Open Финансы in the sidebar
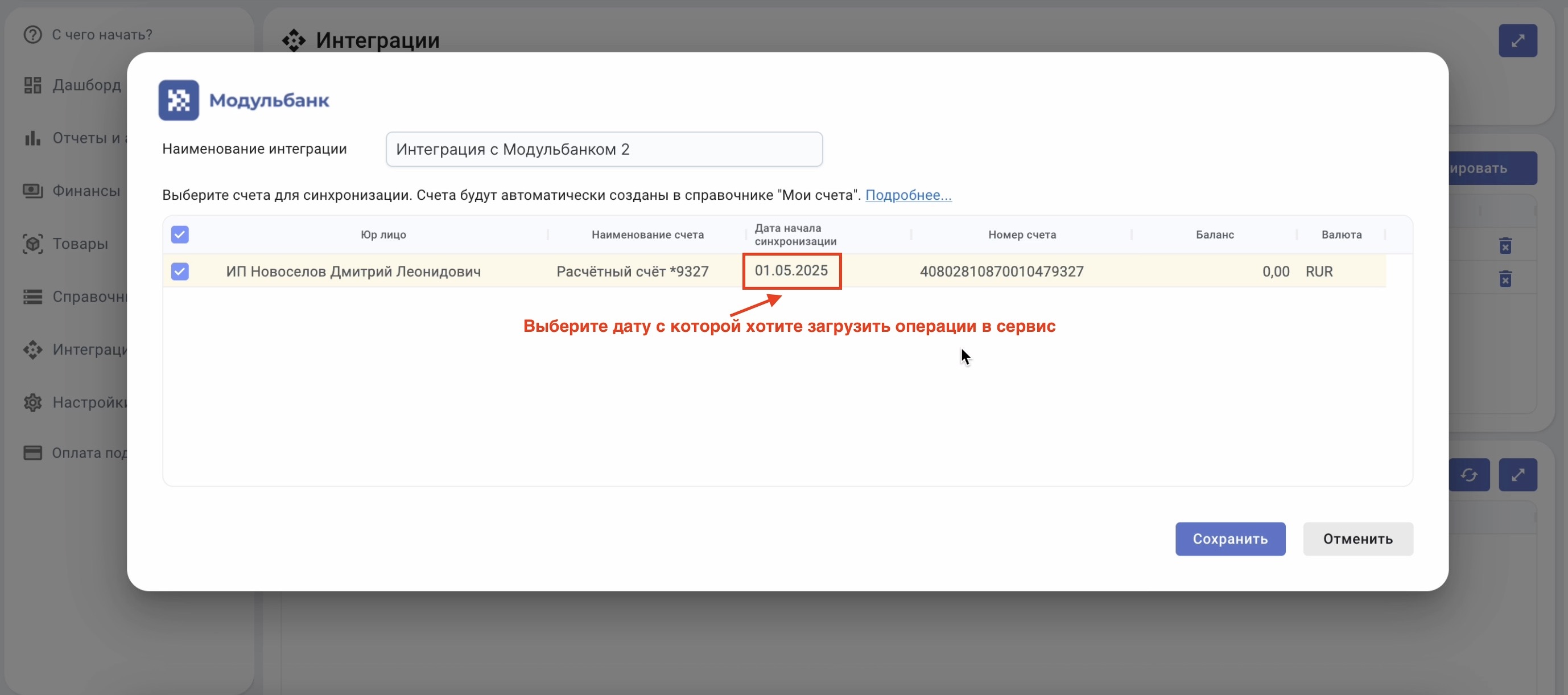Image resolution: width=1568 pixels, height=695 pixels. [86, 191]
